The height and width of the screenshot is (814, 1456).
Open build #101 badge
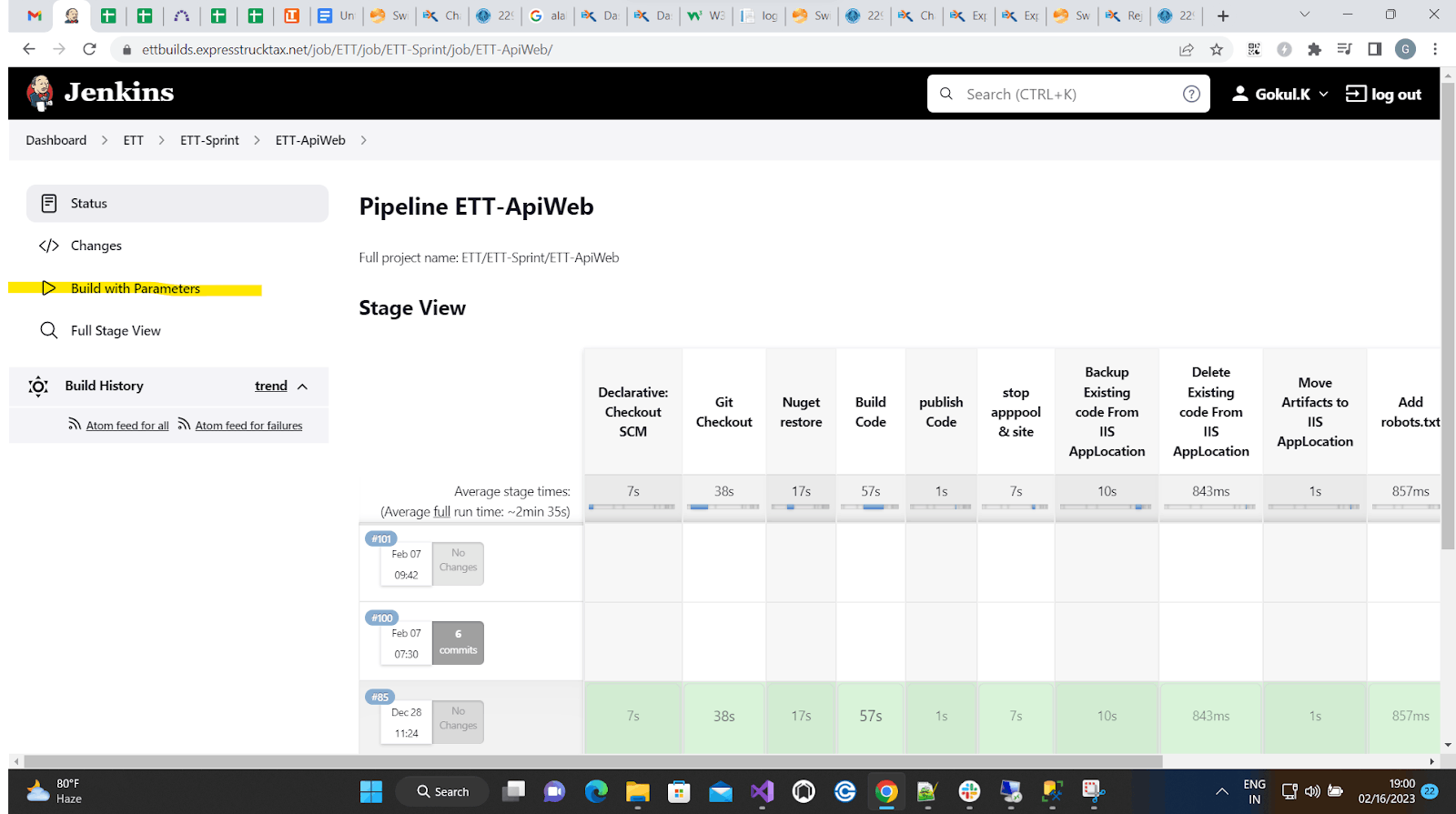pos(380,538)
